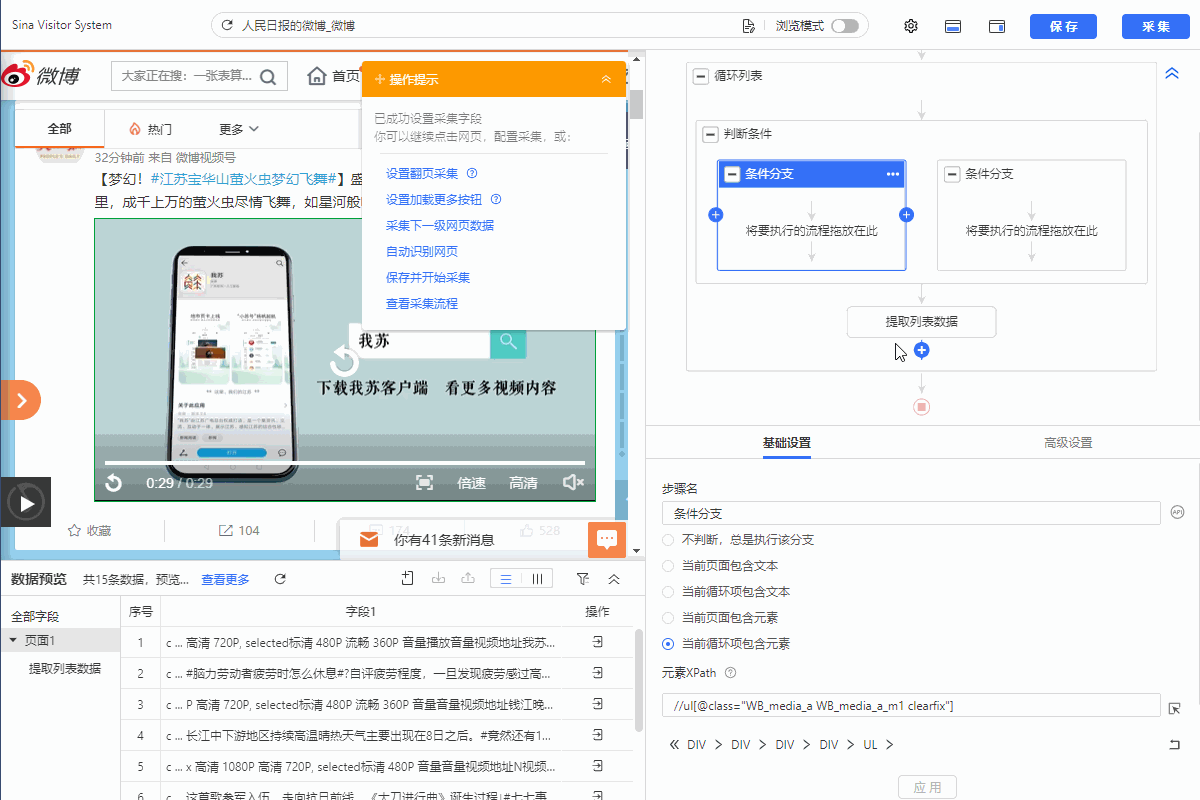Click 查看更多 in the data preview header

tap(225, 579)
